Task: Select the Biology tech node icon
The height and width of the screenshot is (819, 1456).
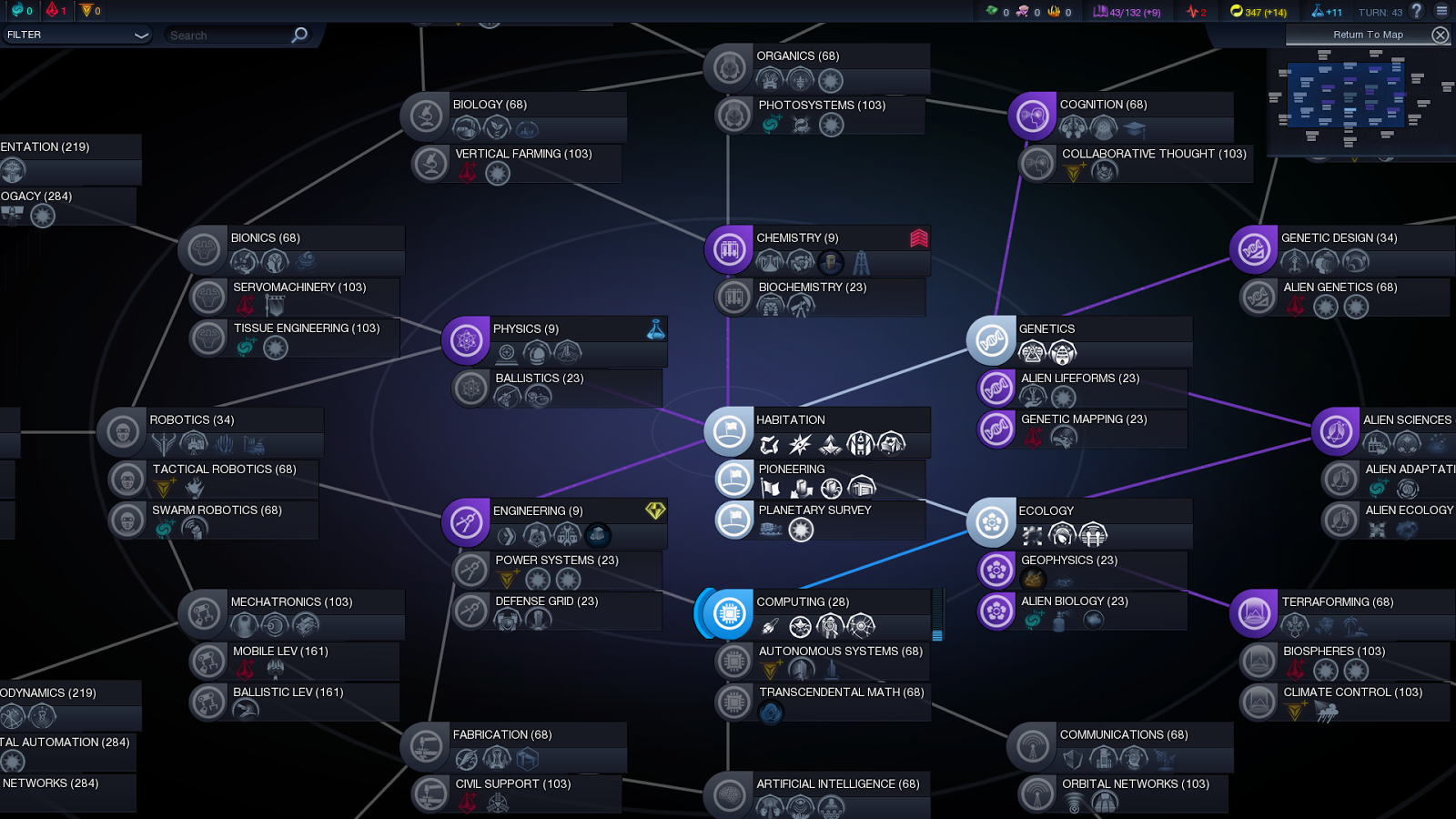Action: (x=425, y=116)
